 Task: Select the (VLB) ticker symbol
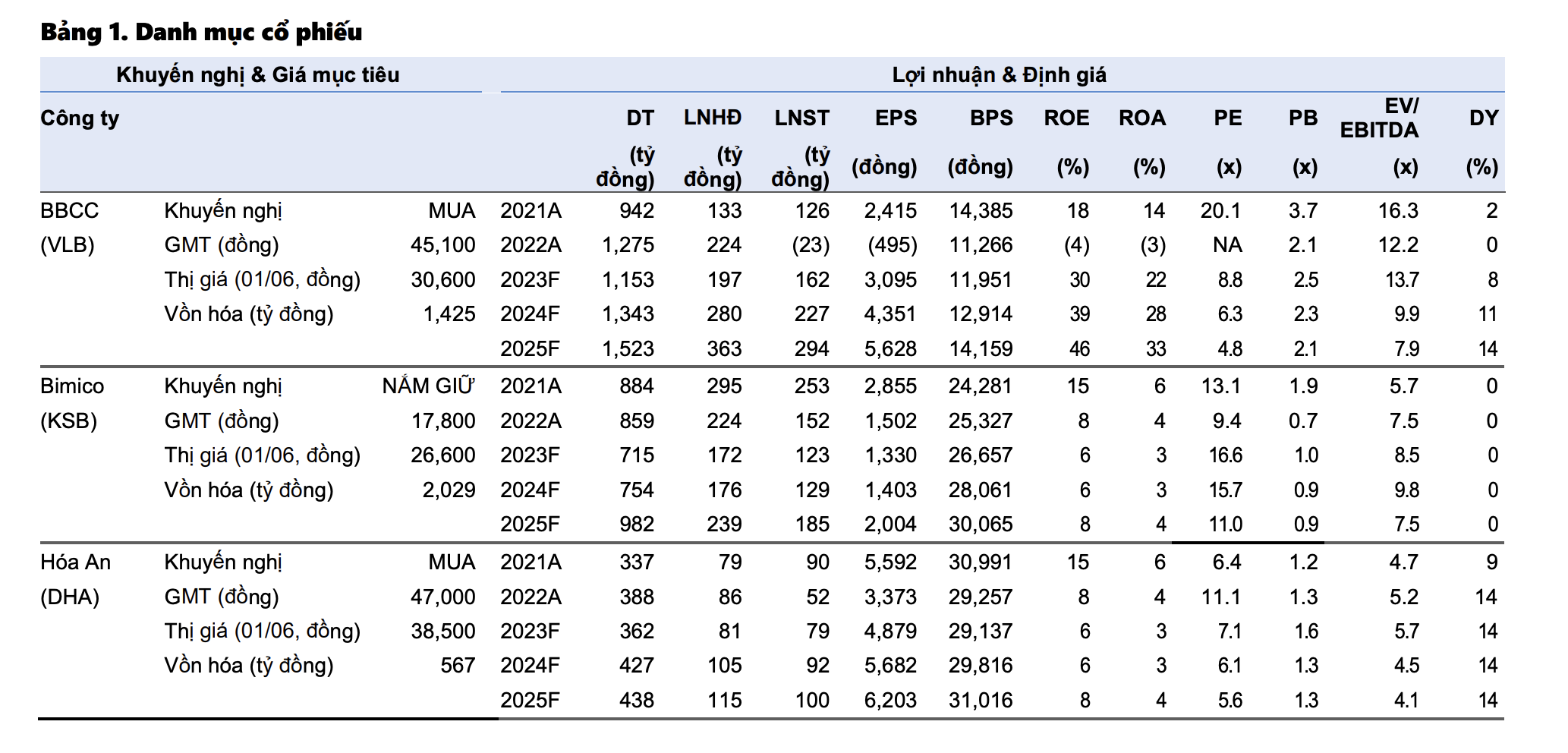tap(68, 245)
